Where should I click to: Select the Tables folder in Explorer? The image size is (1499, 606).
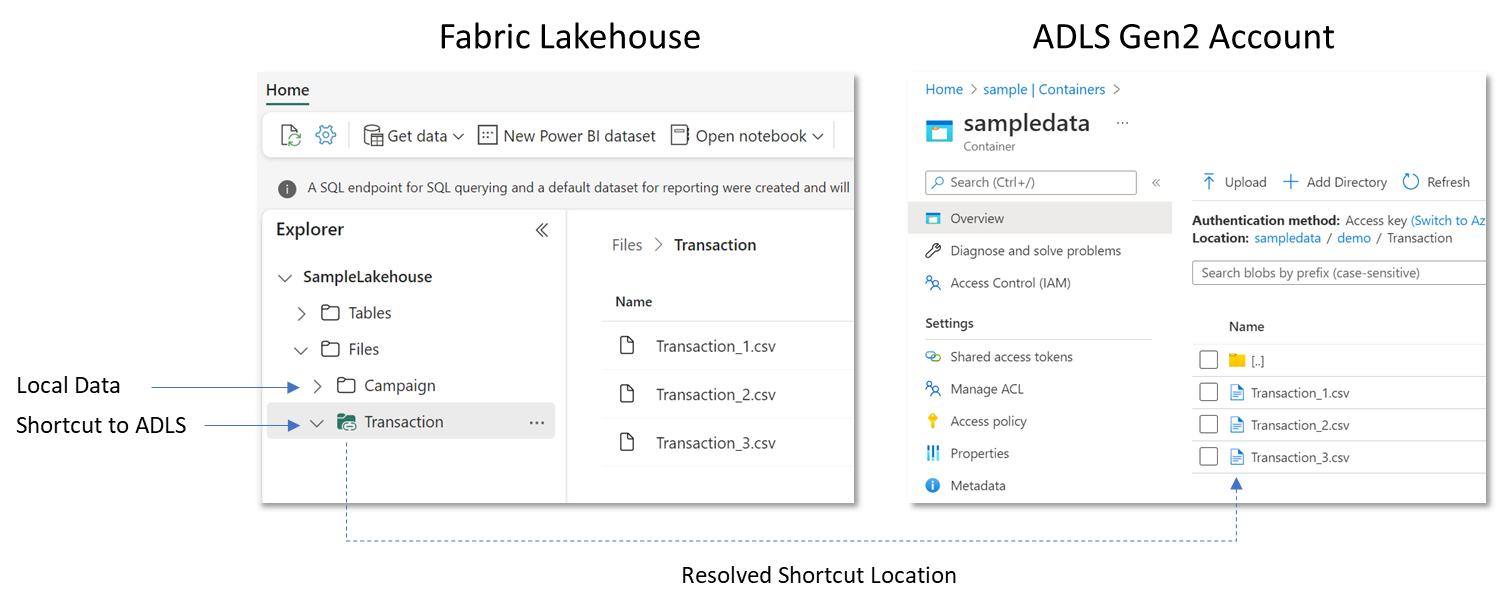coord(356,313)
